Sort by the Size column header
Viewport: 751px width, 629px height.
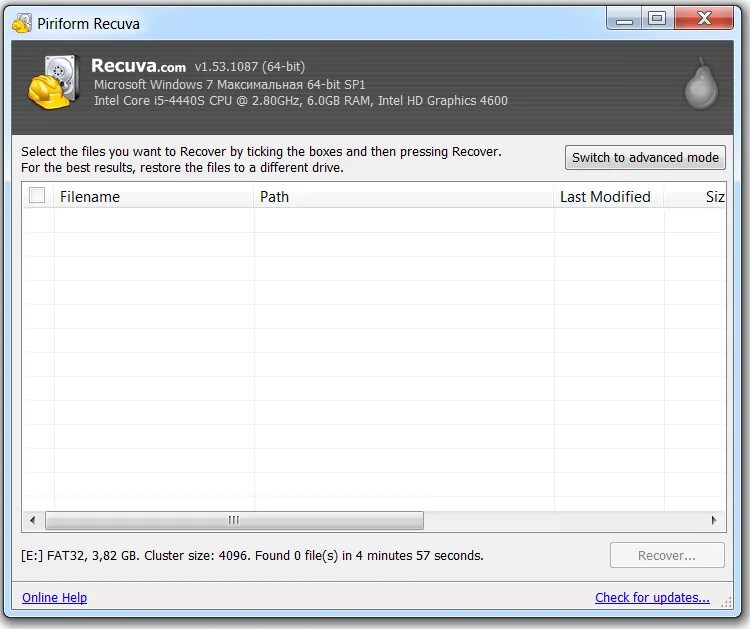pyautogui.click(x=695, y=196)
